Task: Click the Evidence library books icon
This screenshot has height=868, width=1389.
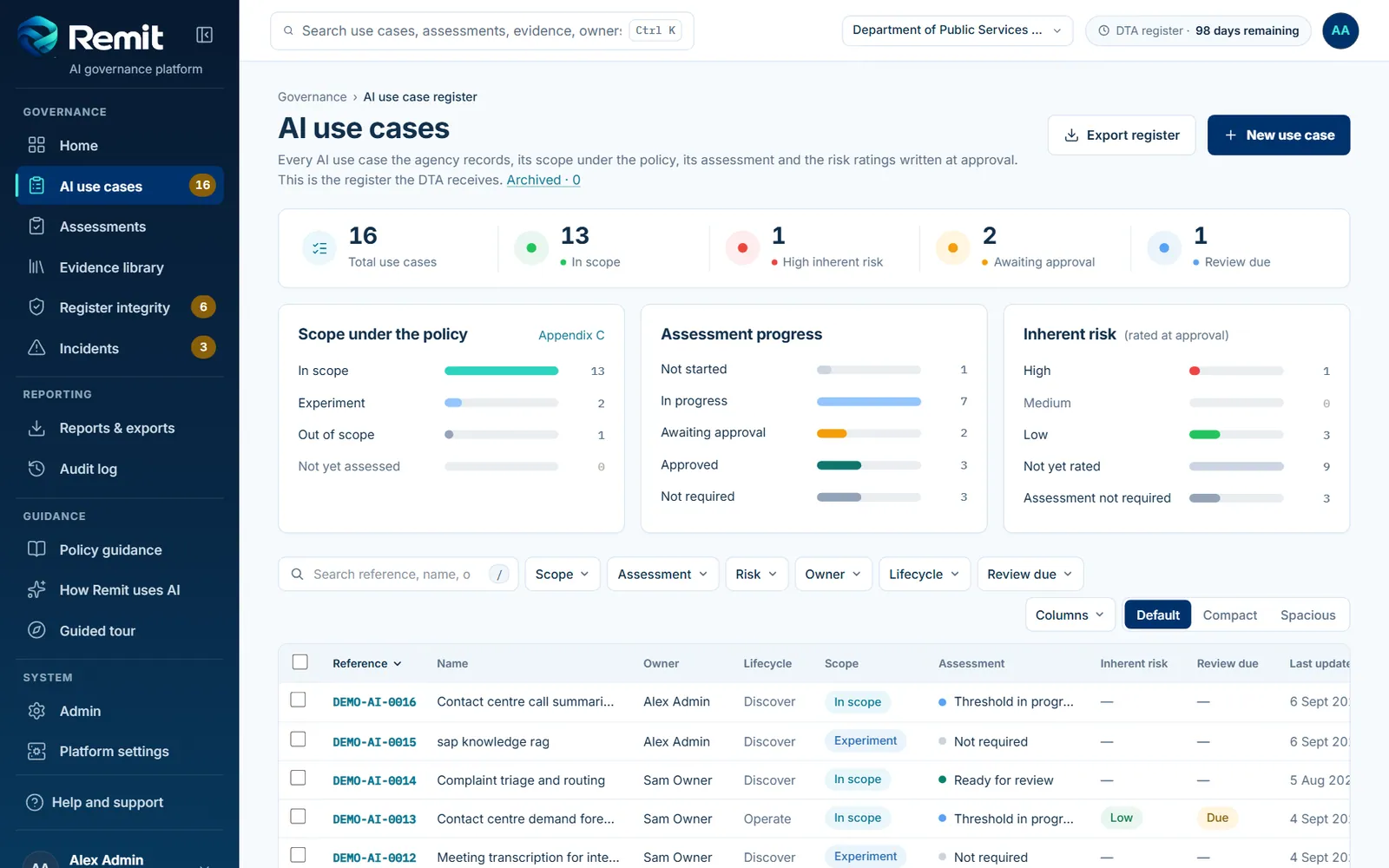Action: [x=36, y=266]
